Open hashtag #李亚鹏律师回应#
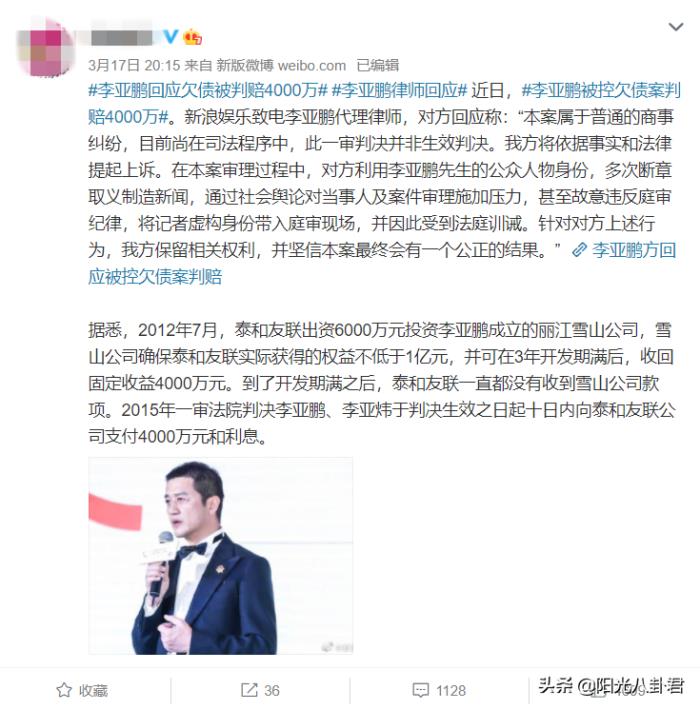The height and width of the screenshot is (710, 700). point(399,90)
